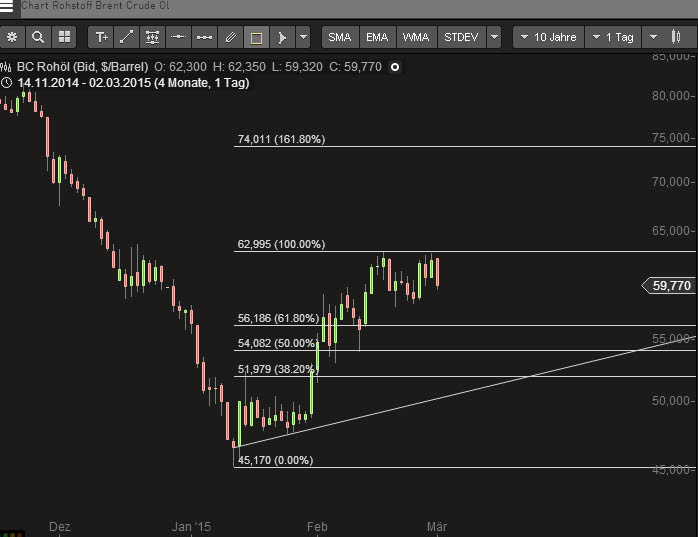This screenshot has height=537, width=698.
Task: Click the Chart Rohstoff Brent Crude Öl title
Action: pyautogui.click(x=96, y=6)
